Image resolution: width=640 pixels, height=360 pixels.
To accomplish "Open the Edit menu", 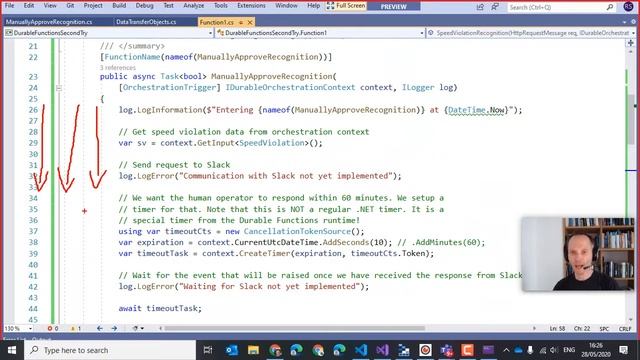I will [29, 6].
